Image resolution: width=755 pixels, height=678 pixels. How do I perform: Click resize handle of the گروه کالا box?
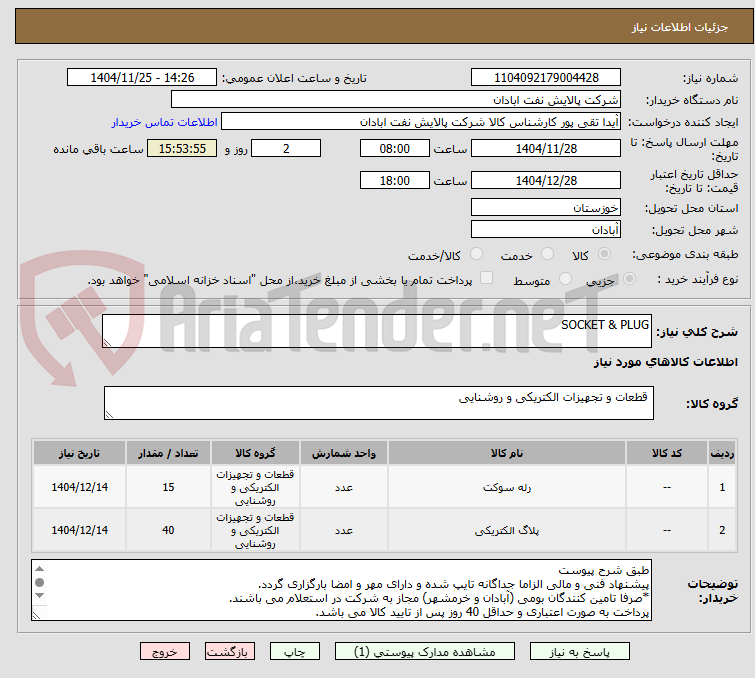tap(109, 415)
